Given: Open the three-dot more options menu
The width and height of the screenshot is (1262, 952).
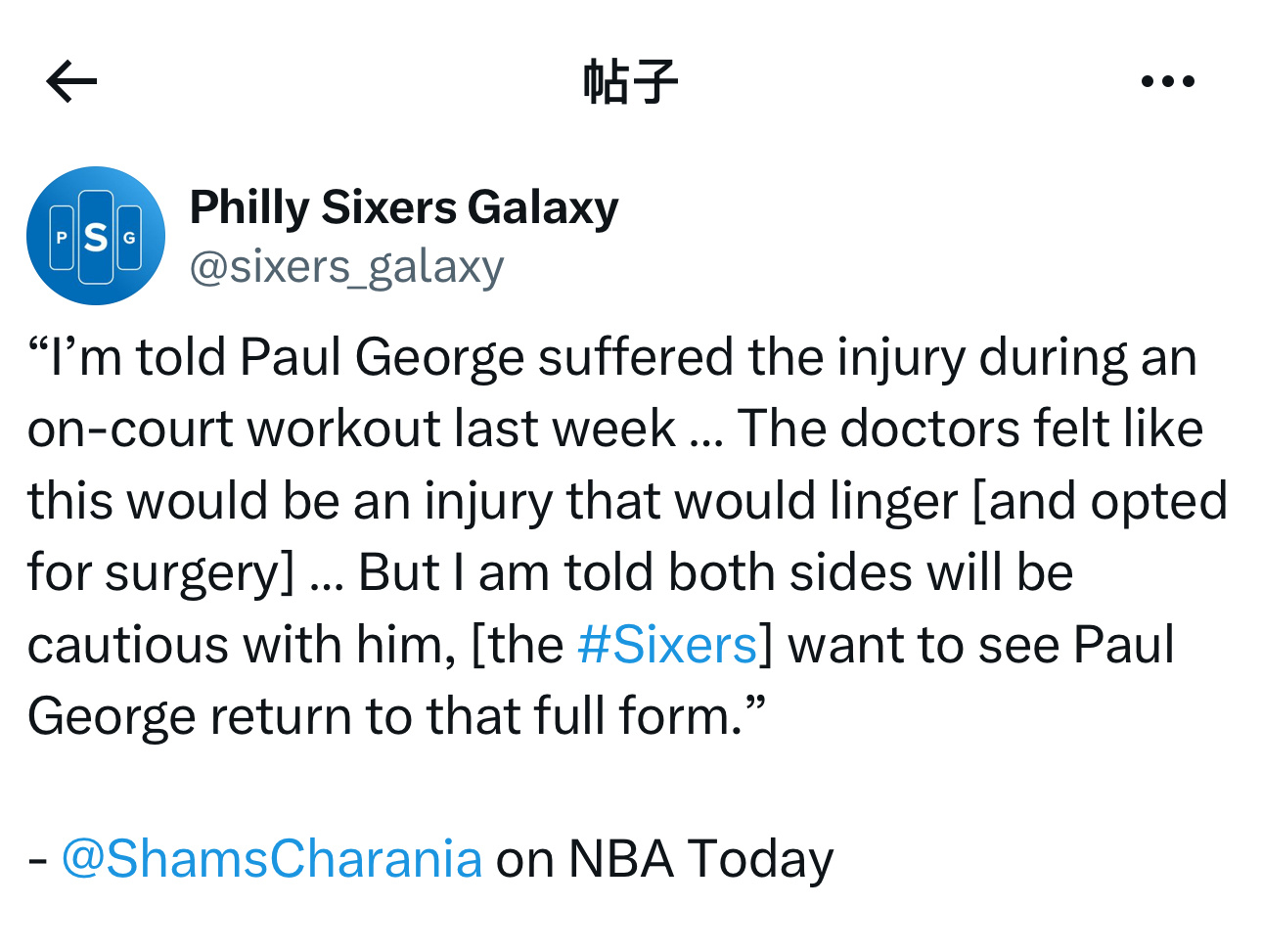Looking at the screenshot, I should [1168, 81].
